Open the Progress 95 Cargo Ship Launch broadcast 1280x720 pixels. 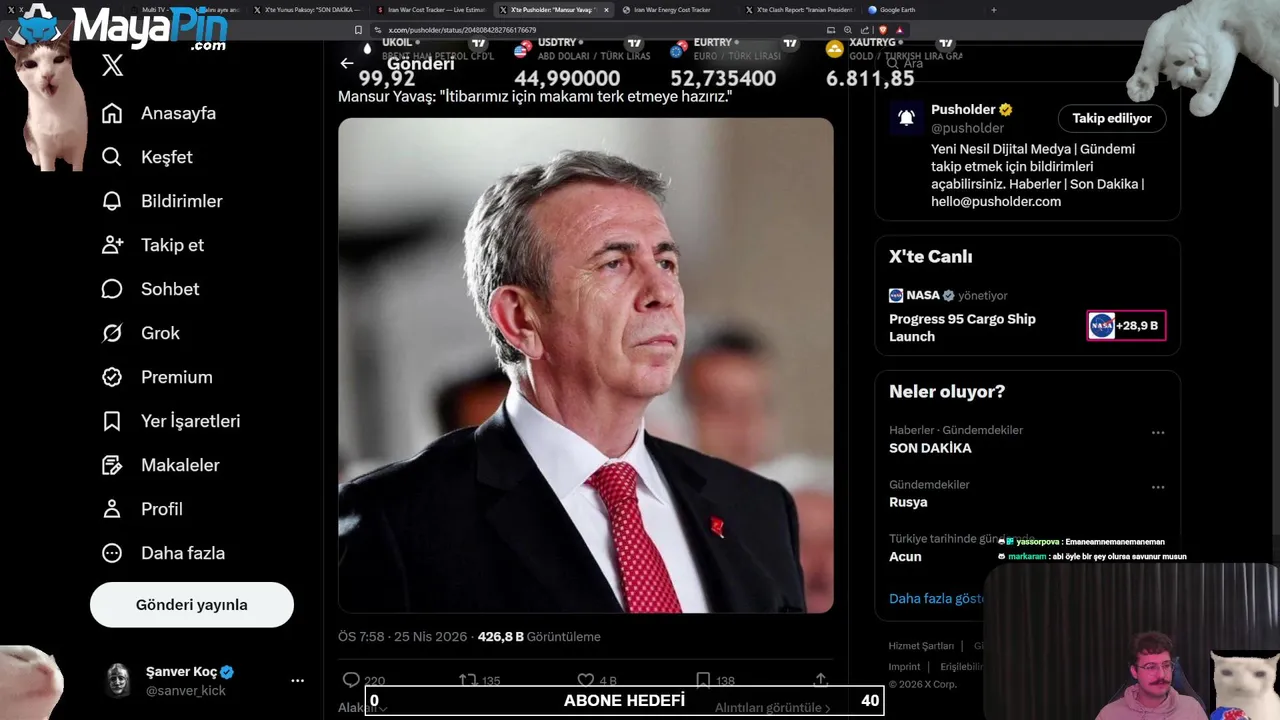962,328
